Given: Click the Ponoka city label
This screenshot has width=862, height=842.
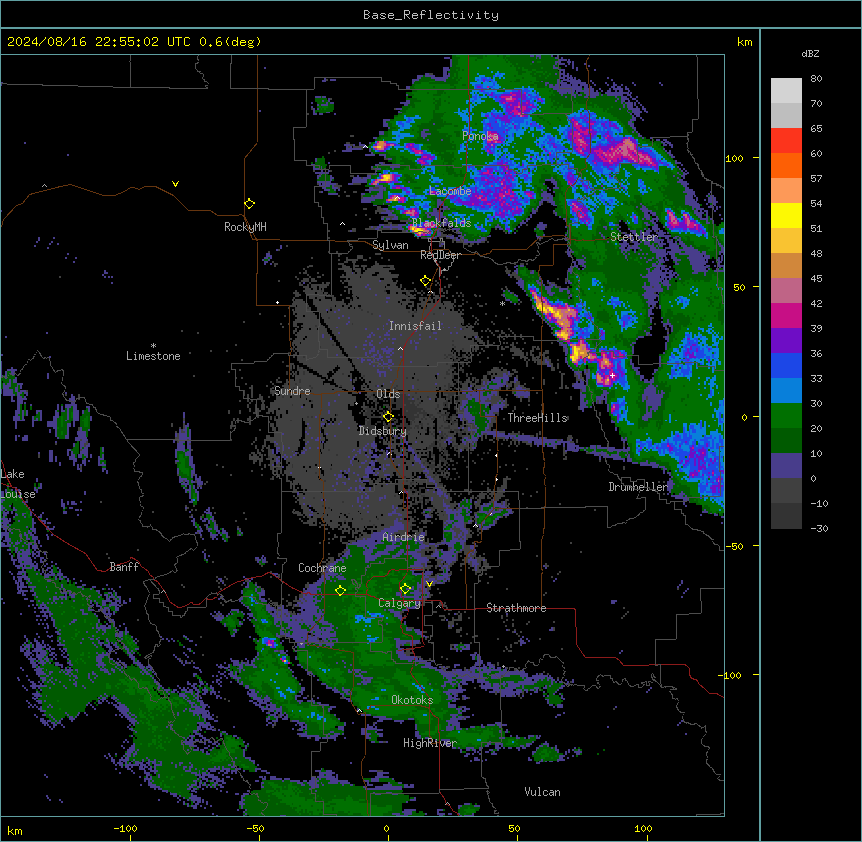Looking at the screenshot, I should pyautogui.click(x=480, y=136).
